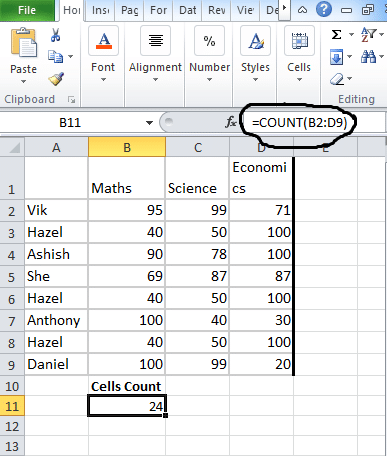Click the Clear eraser icon
This screenshot has width=387, height=456.
[337, 79]
